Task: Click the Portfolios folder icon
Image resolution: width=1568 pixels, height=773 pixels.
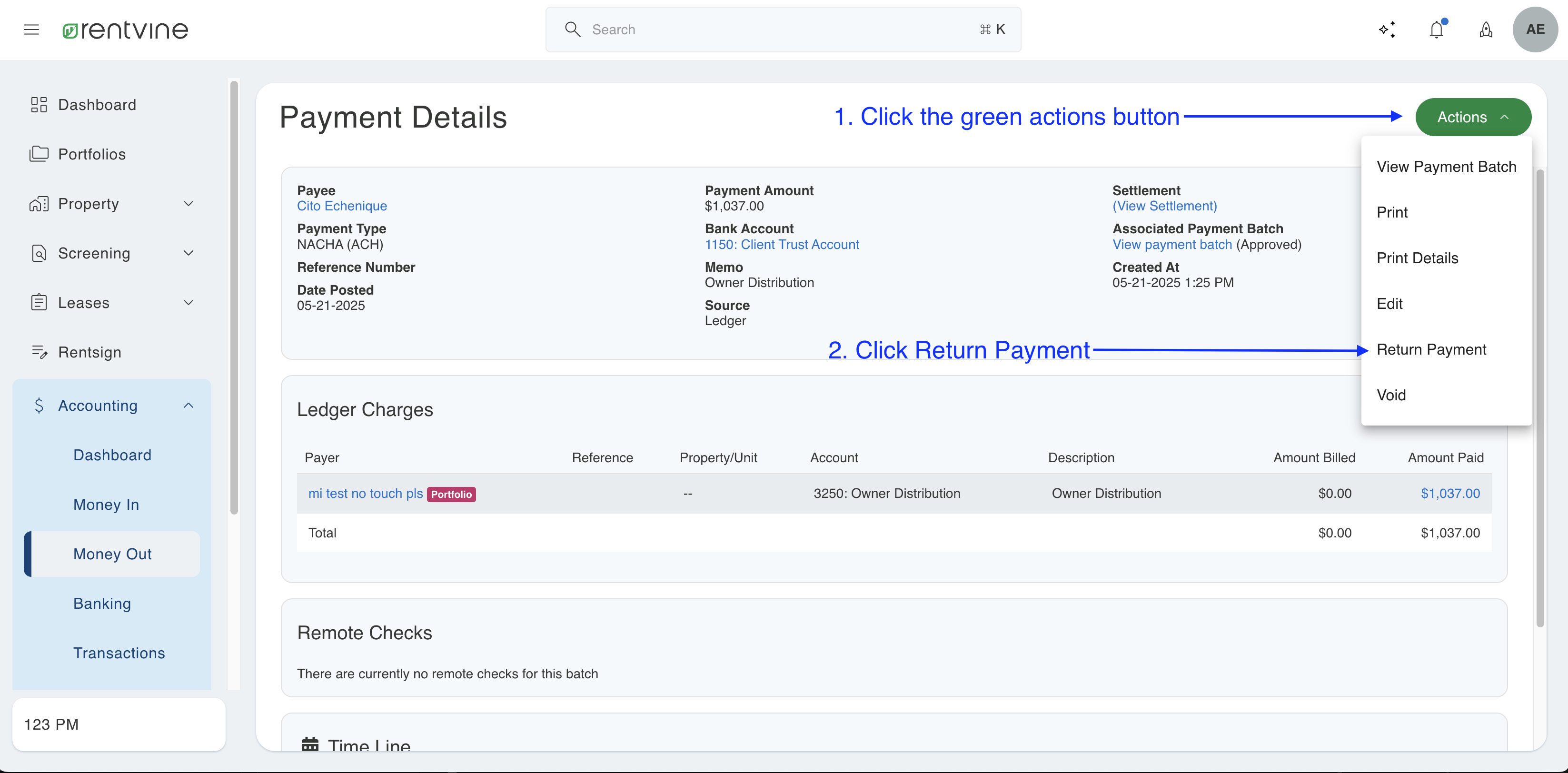Action: click(39, 154)
